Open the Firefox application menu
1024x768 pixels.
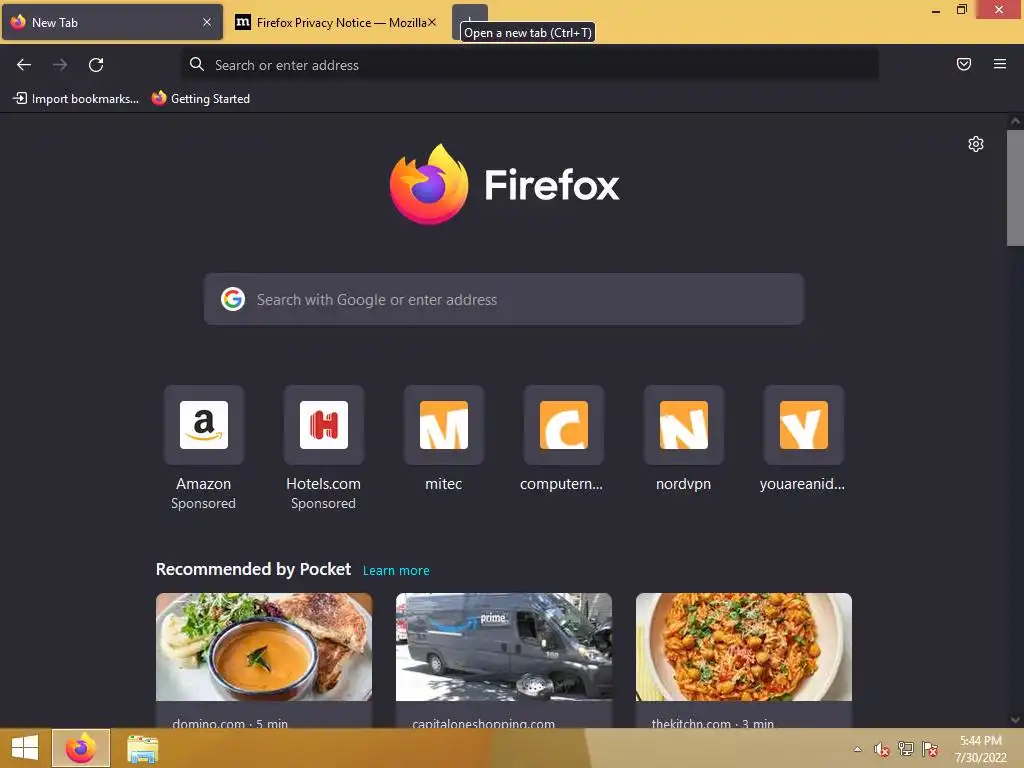tap(999, 64)
